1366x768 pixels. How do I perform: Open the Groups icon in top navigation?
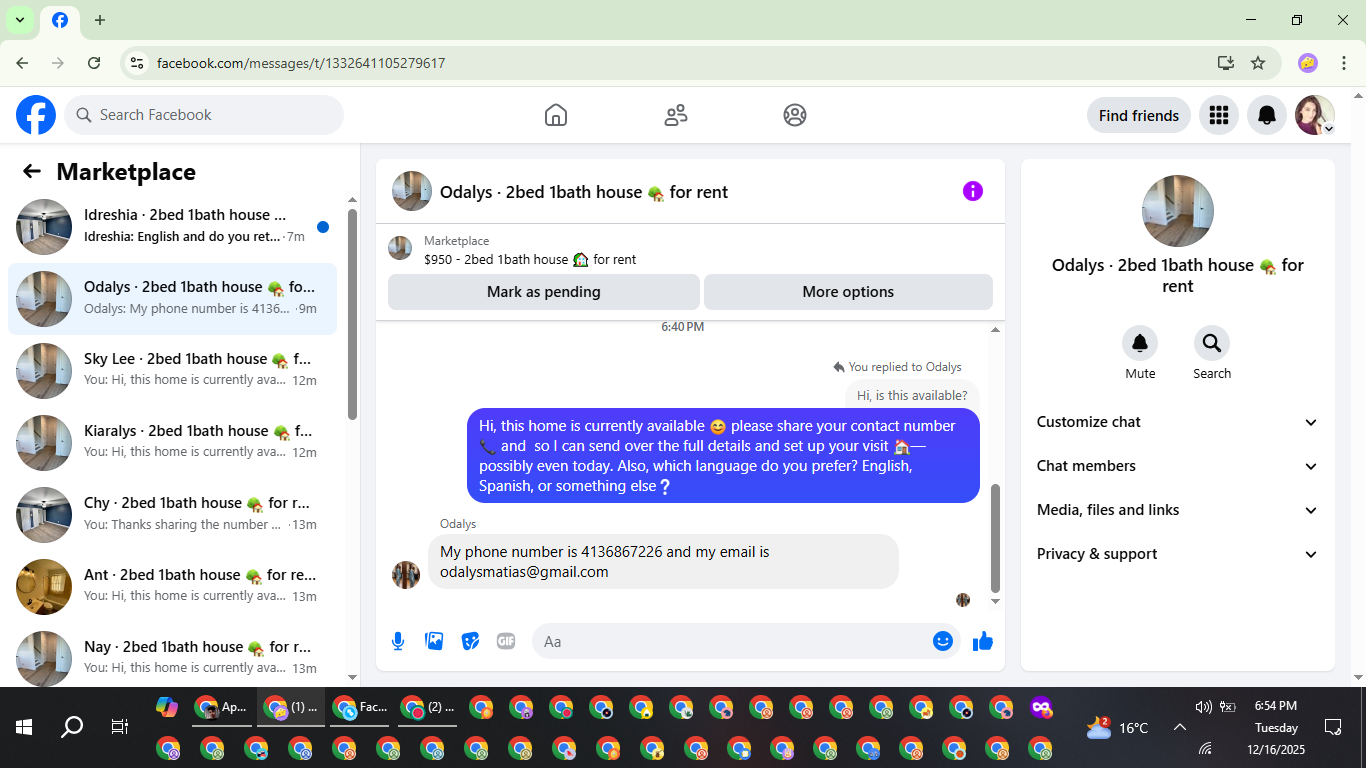(x=795, y=115)
